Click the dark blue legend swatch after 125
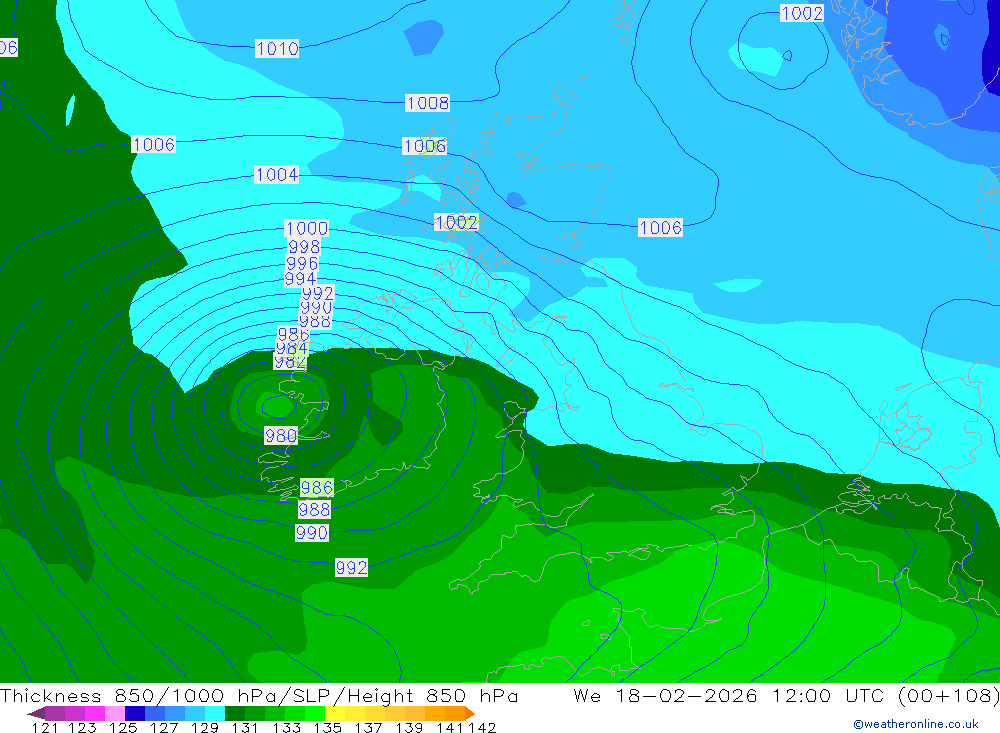 tap(135, 713)
